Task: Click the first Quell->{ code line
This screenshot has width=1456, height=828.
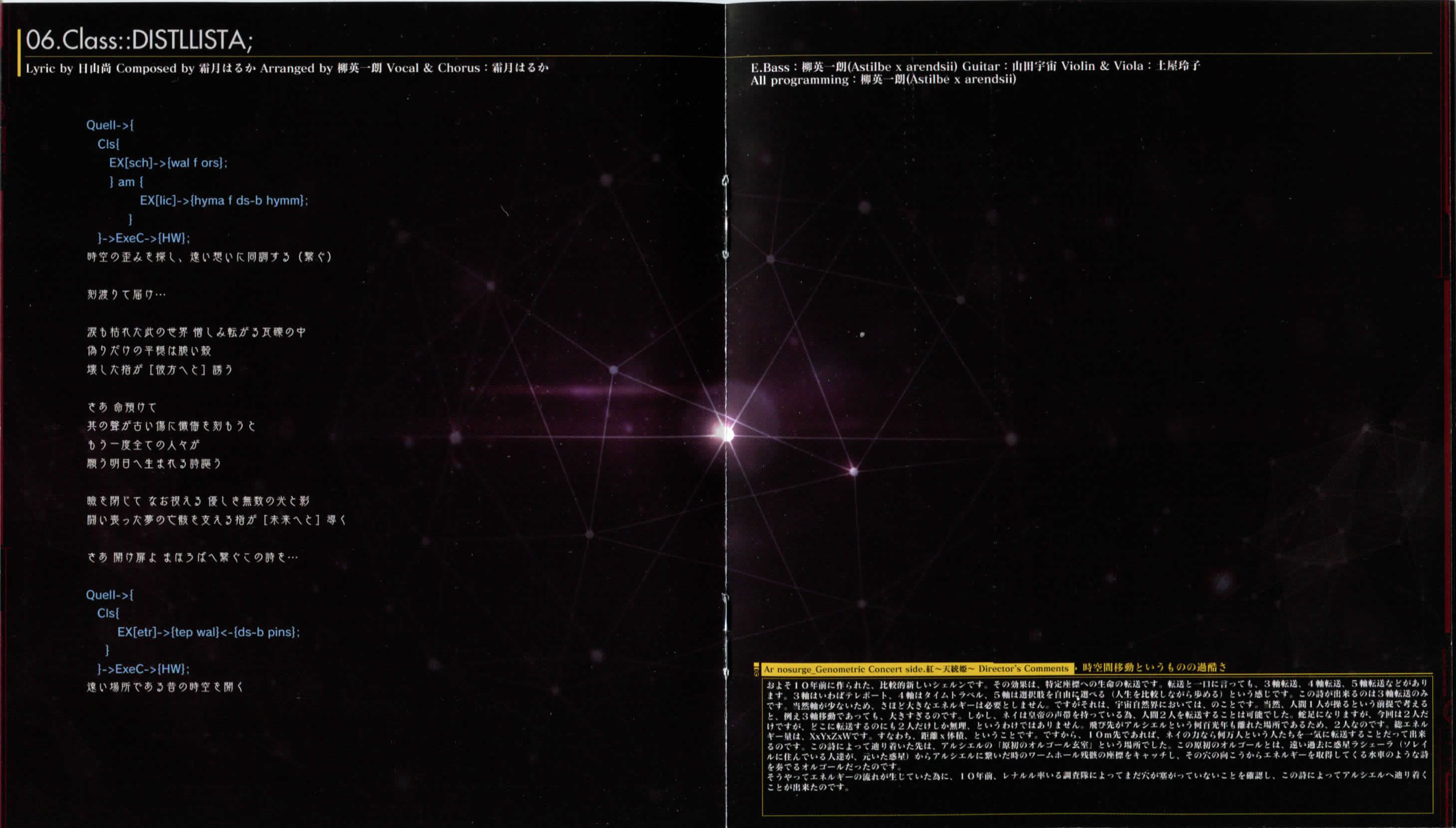Action: tap(110, 125)
